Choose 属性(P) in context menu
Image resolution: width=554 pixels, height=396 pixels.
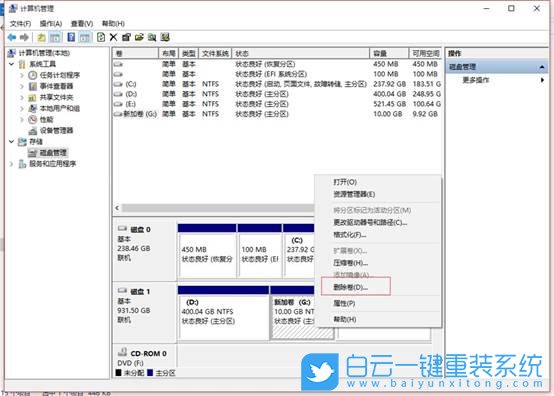[x=378, y=303]
